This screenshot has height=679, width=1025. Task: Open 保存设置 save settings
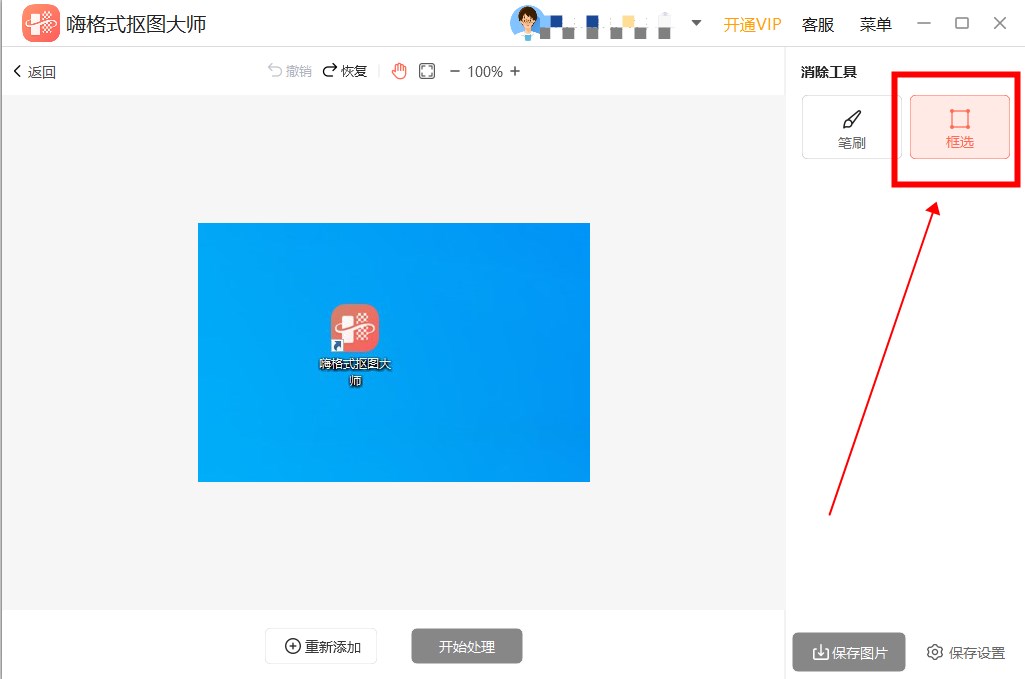[966, 652]
